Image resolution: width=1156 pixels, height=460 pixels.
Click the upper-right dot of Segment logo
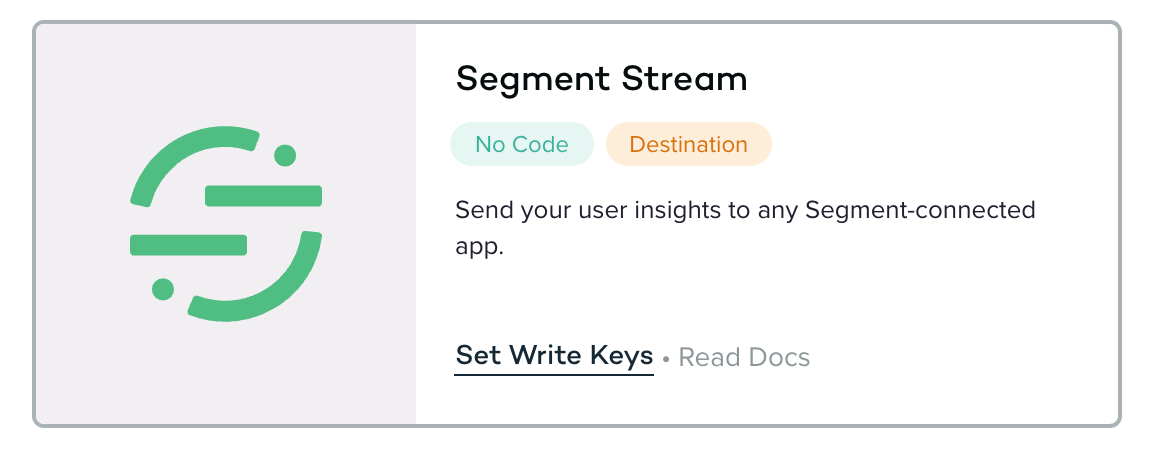pos(285,155)
